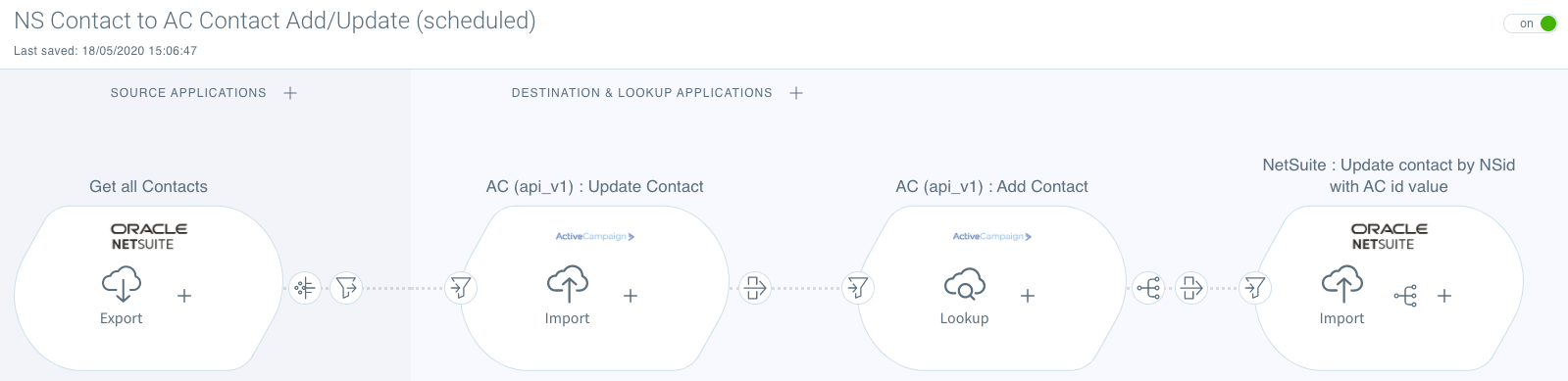The width and height of the screenshot is (1568, 381).
Task: Add a new source application
Action: (x=290, y=93)
